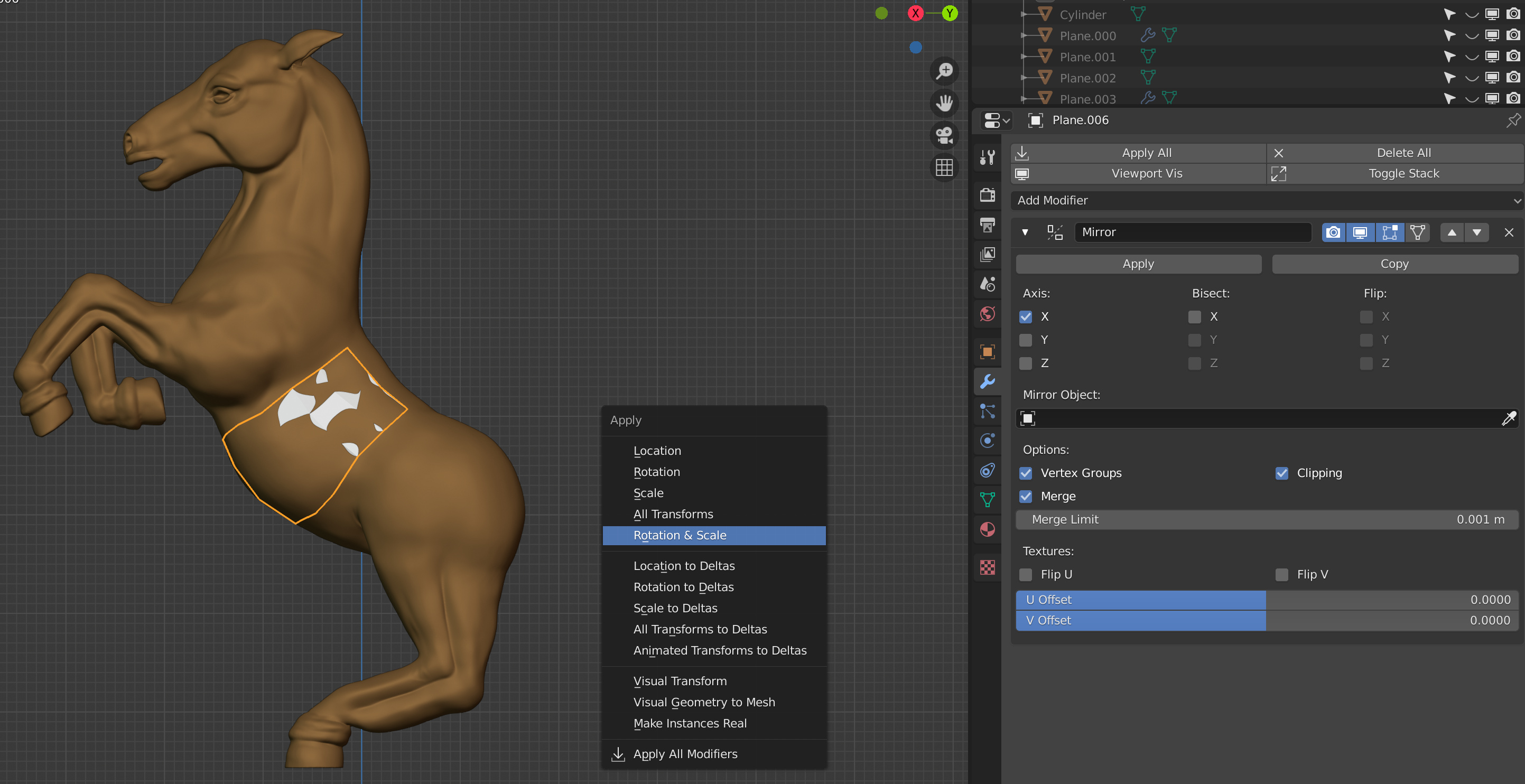This screenshot has height=784, width=1525.
Task: Toggle the camera view icon
Action: pyautogui.click(x=944, y=135)
